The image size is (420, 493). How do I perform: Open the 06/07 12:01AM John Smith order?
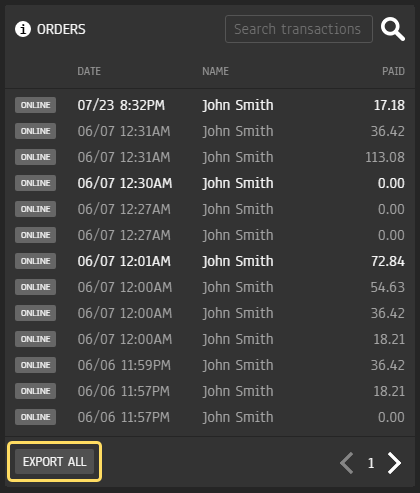210,261
